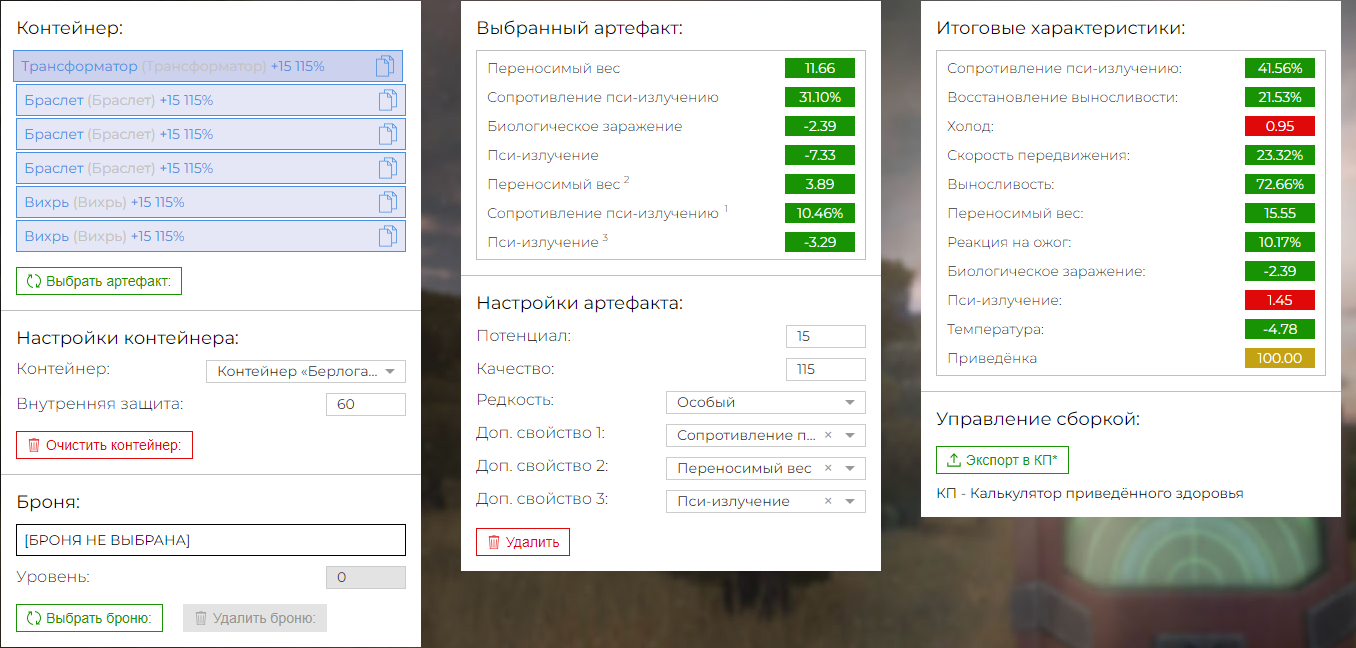Clear Доп. свойство 2 with the × icon
The image size is (1356, 648).
(828, 468)
